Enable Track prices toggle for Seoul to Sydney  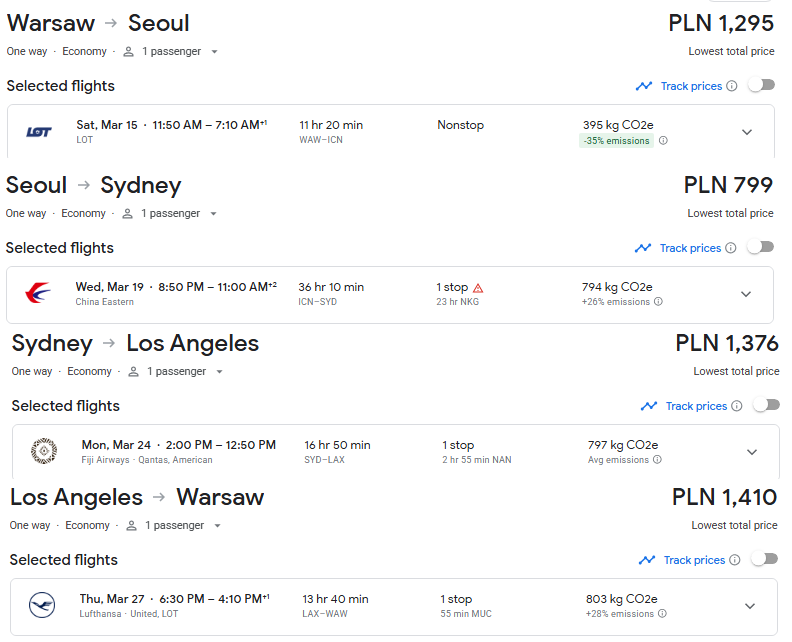[761, 247]
